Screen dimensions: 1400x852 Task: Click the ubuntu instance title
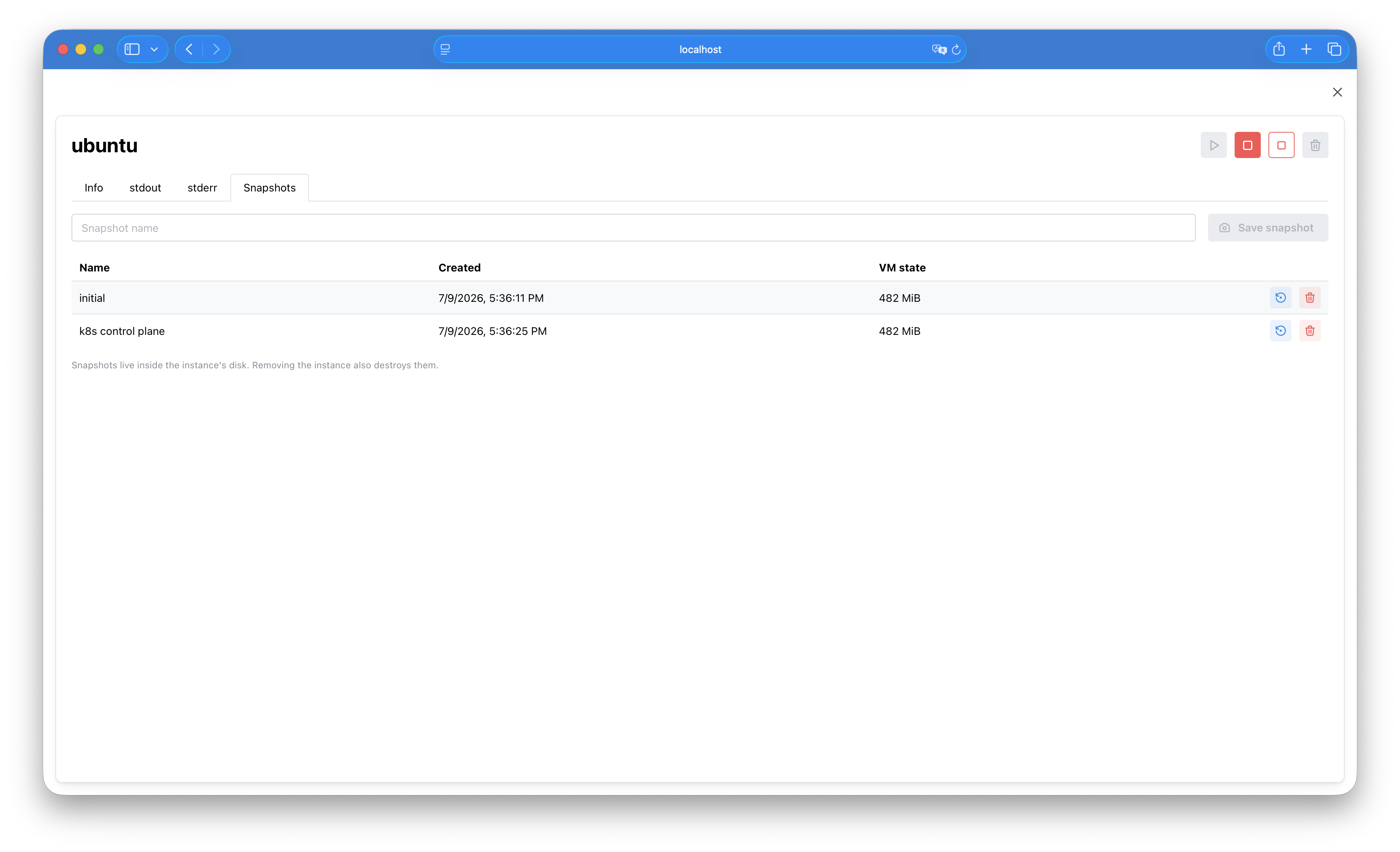(105, 145)
